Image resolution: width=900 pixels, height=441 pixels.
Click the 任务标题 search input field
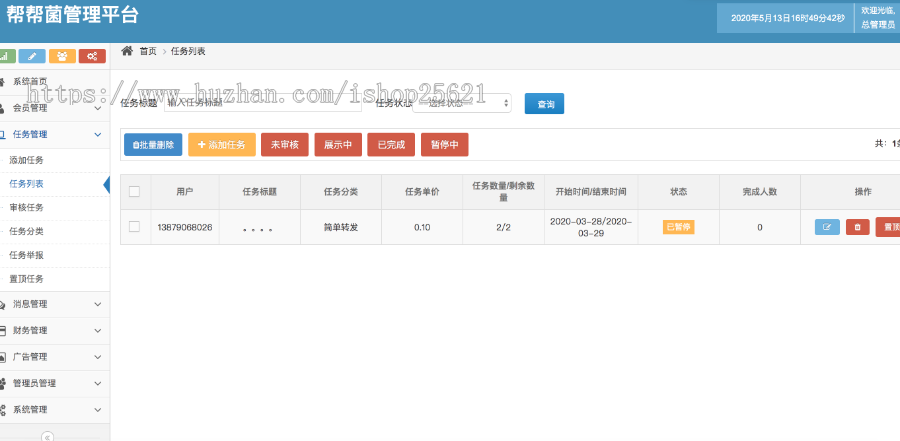click(262, 102)
